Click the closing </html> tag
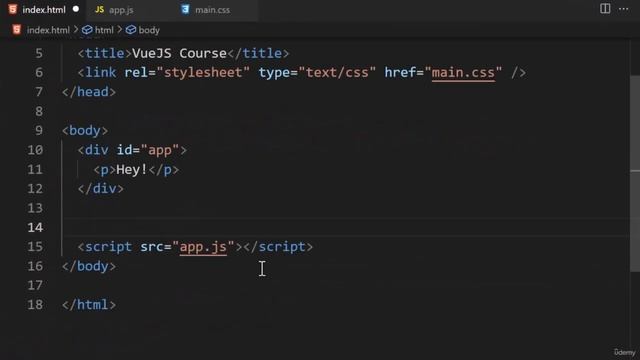The height and width of the screenshot is (360, 640). 89,304
